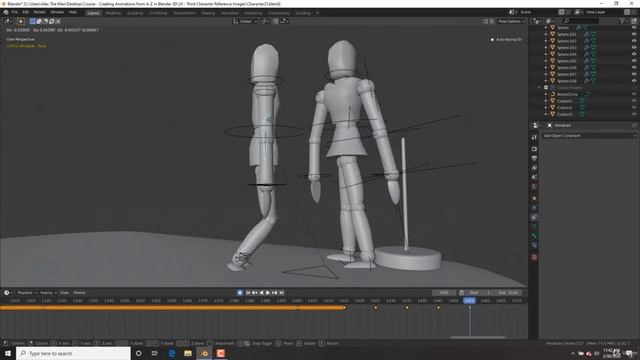Open the Object properties tab
This screenshot has height=360, width=640.
coord(534,198)
